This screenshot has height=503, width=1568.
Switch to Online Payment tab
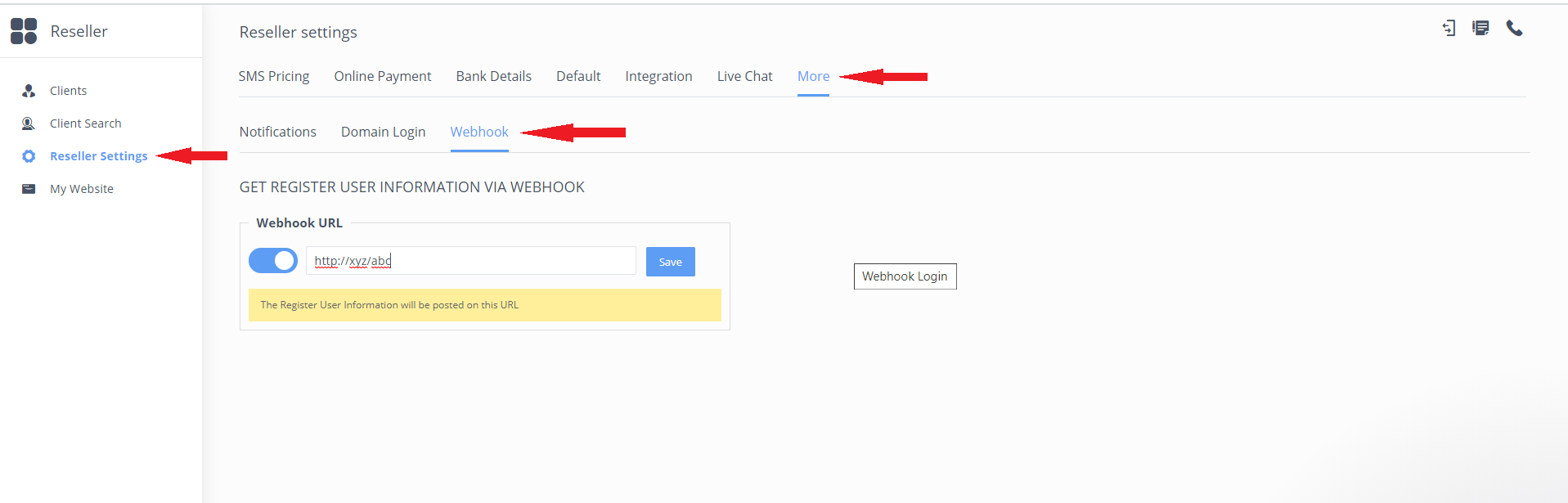[382, 76]
